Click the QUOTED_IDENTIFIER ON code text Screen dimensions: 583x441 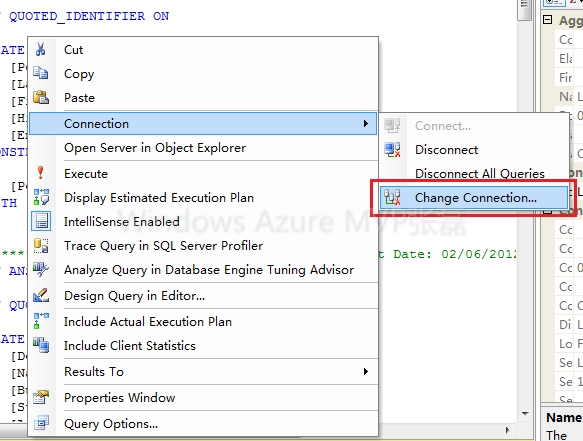(89, 16)
